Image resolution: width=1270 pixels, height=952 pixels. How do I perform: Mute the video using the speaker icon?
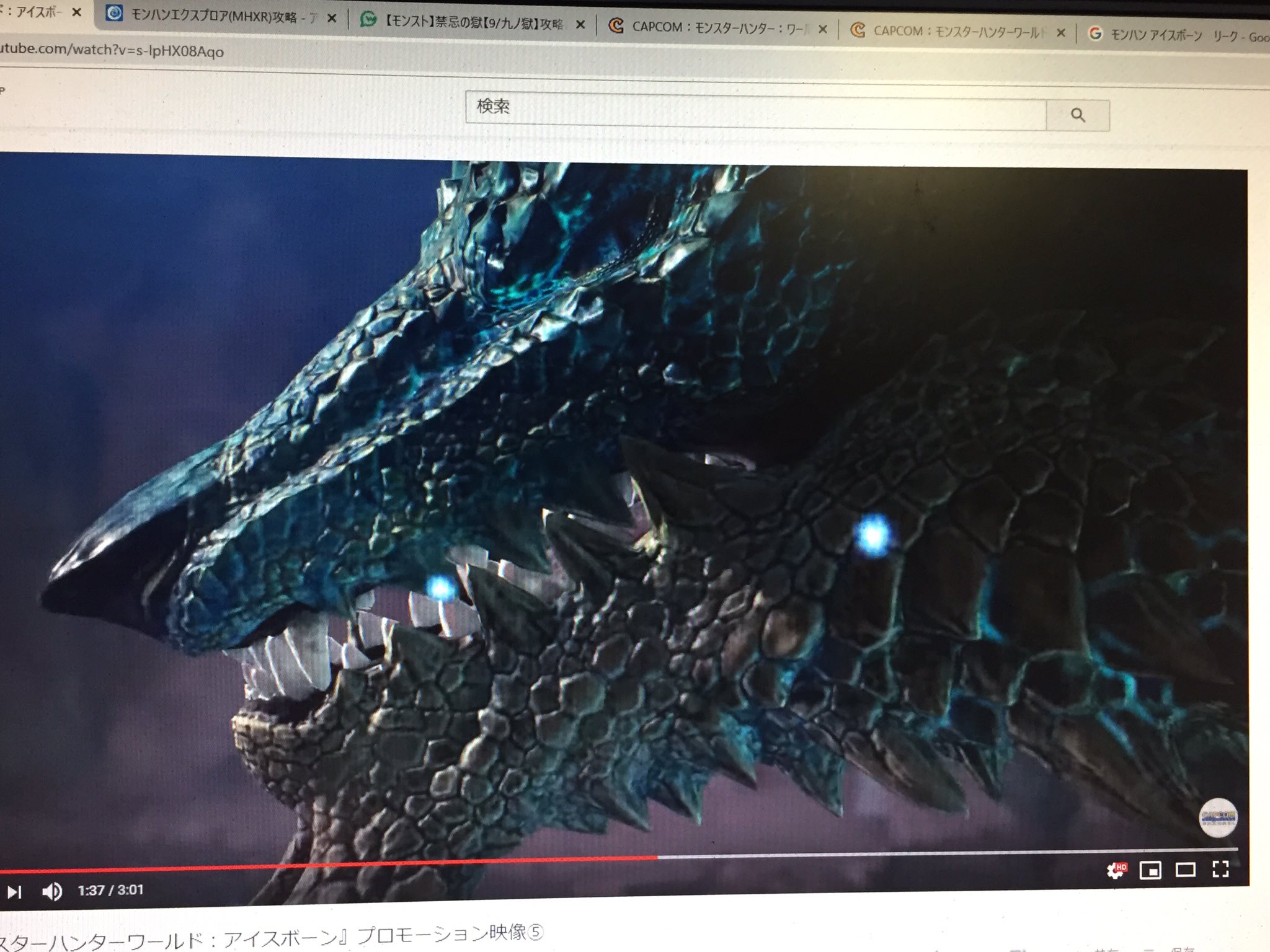point(52,891)
